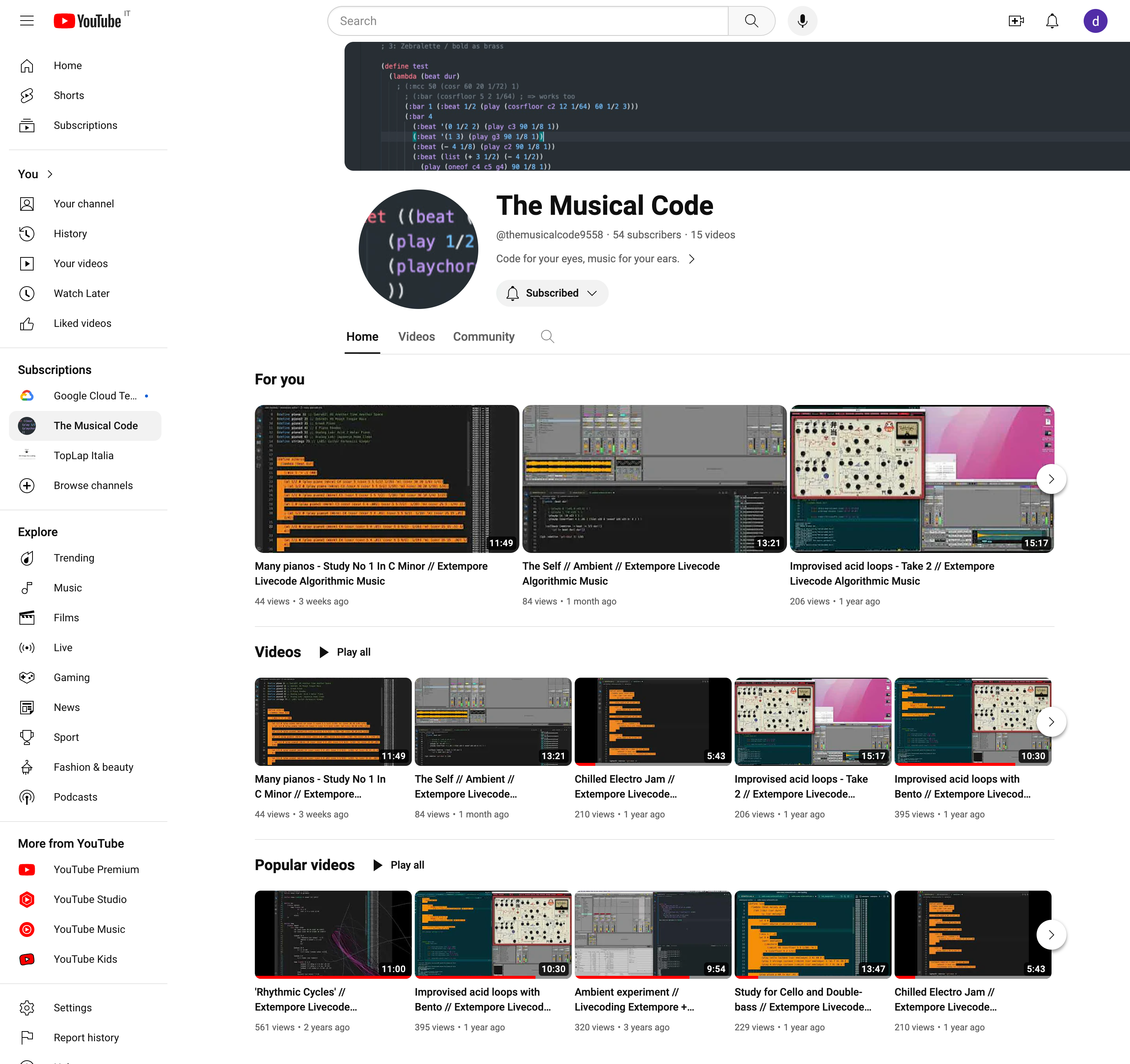Open Subscriptions in sidebar
The height and width of the screenshot is (1064, 1130).
[x=85, y=125]
